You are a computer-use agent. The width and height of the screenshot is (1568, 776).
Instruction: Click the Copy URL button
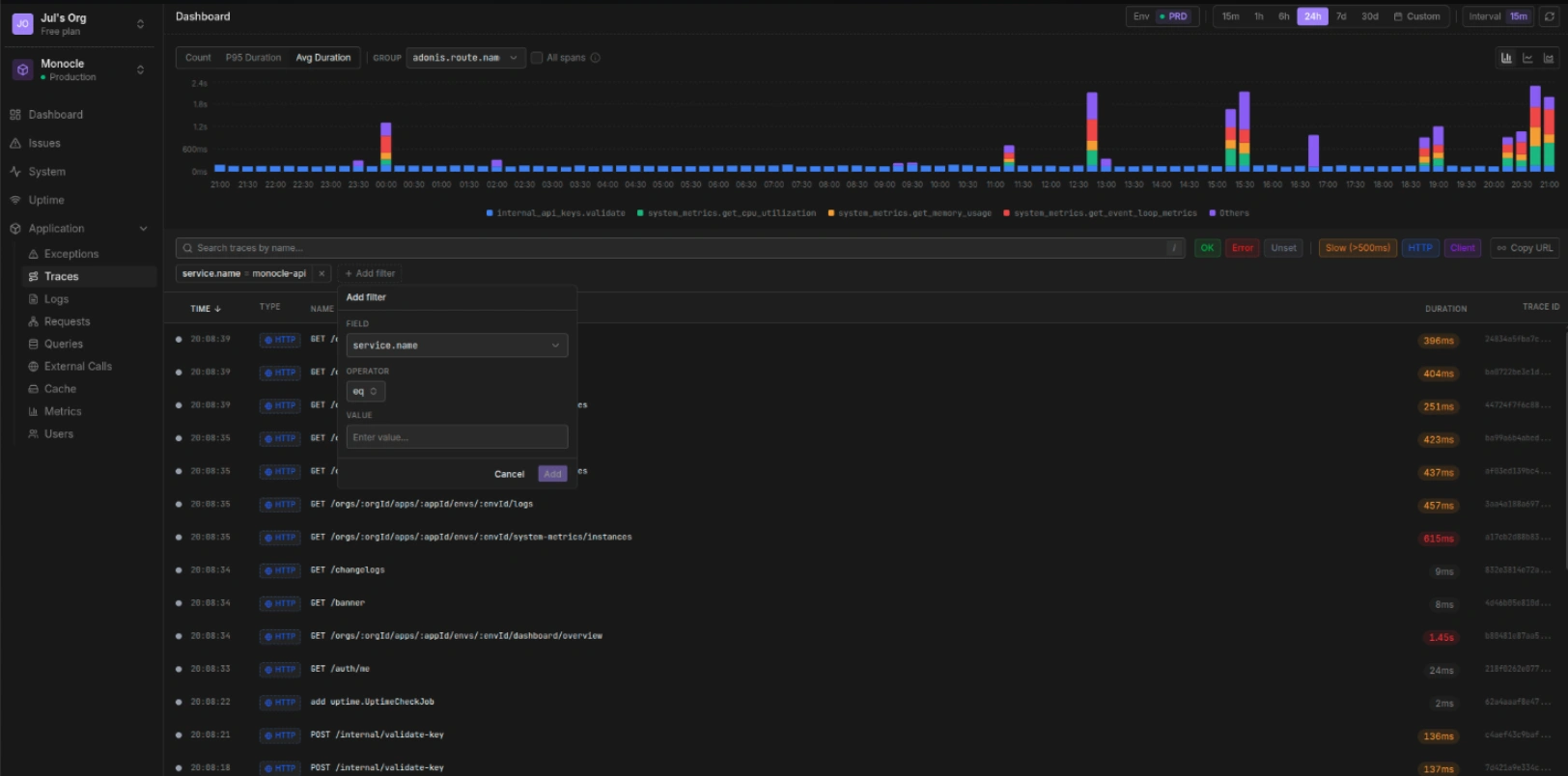(x=1525, y=248)
